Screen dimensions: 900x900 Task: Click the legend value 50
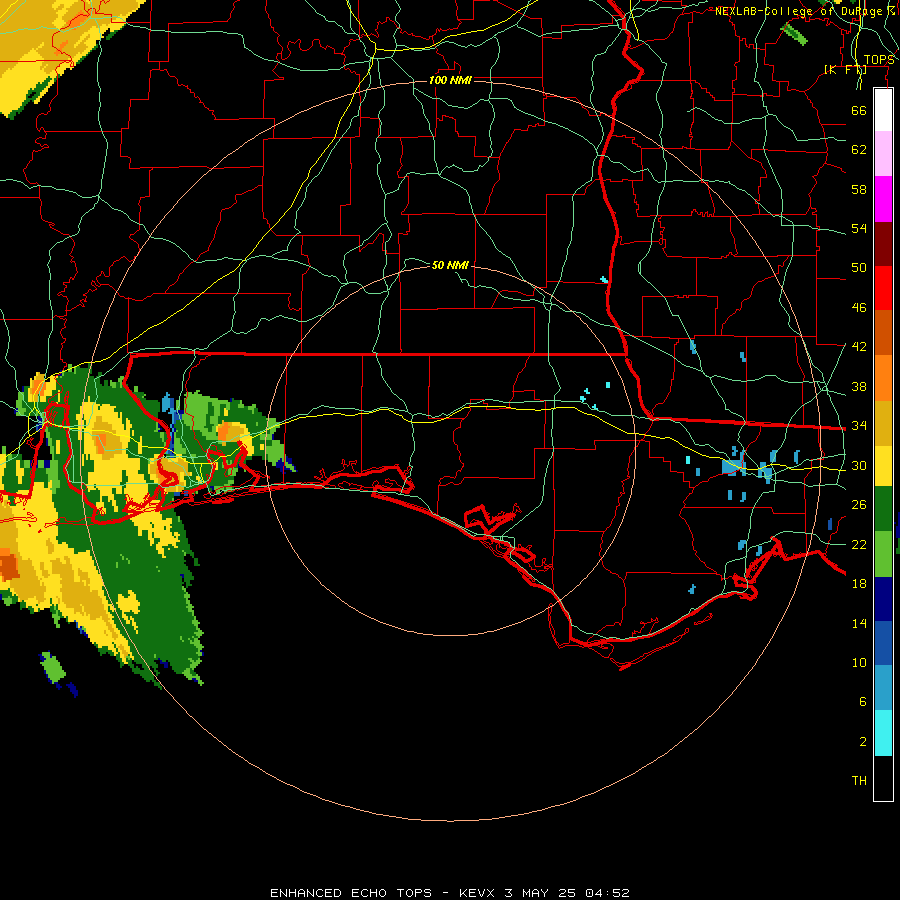coord(859,267)
